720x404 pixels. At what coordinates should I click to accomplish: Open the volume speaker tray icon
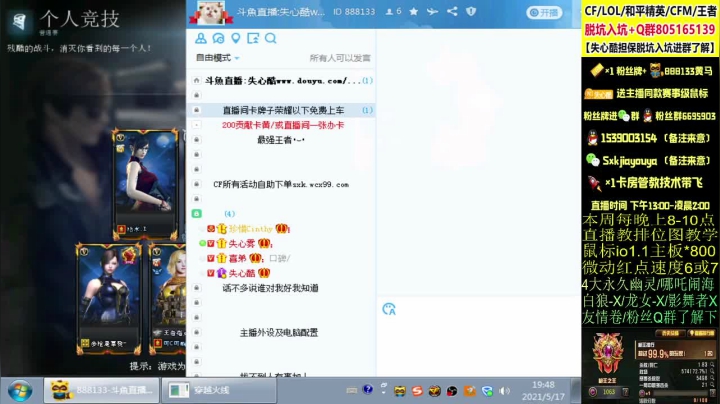click(504, 391)
